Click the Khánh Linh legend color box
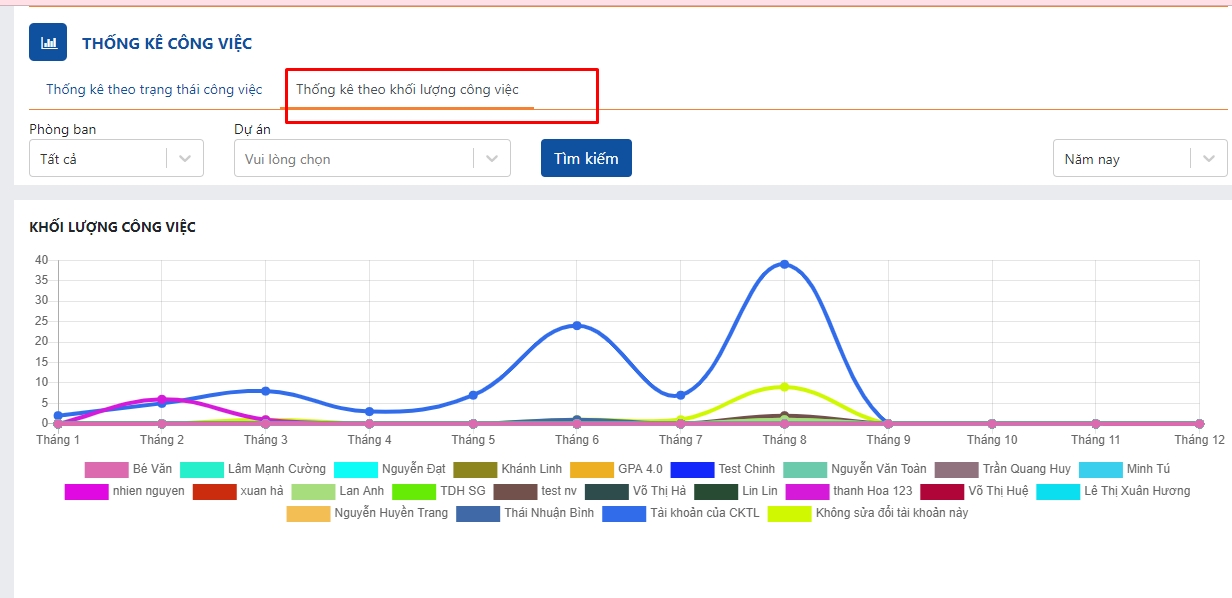This screenshot has width=1232, height=598. 474,469
